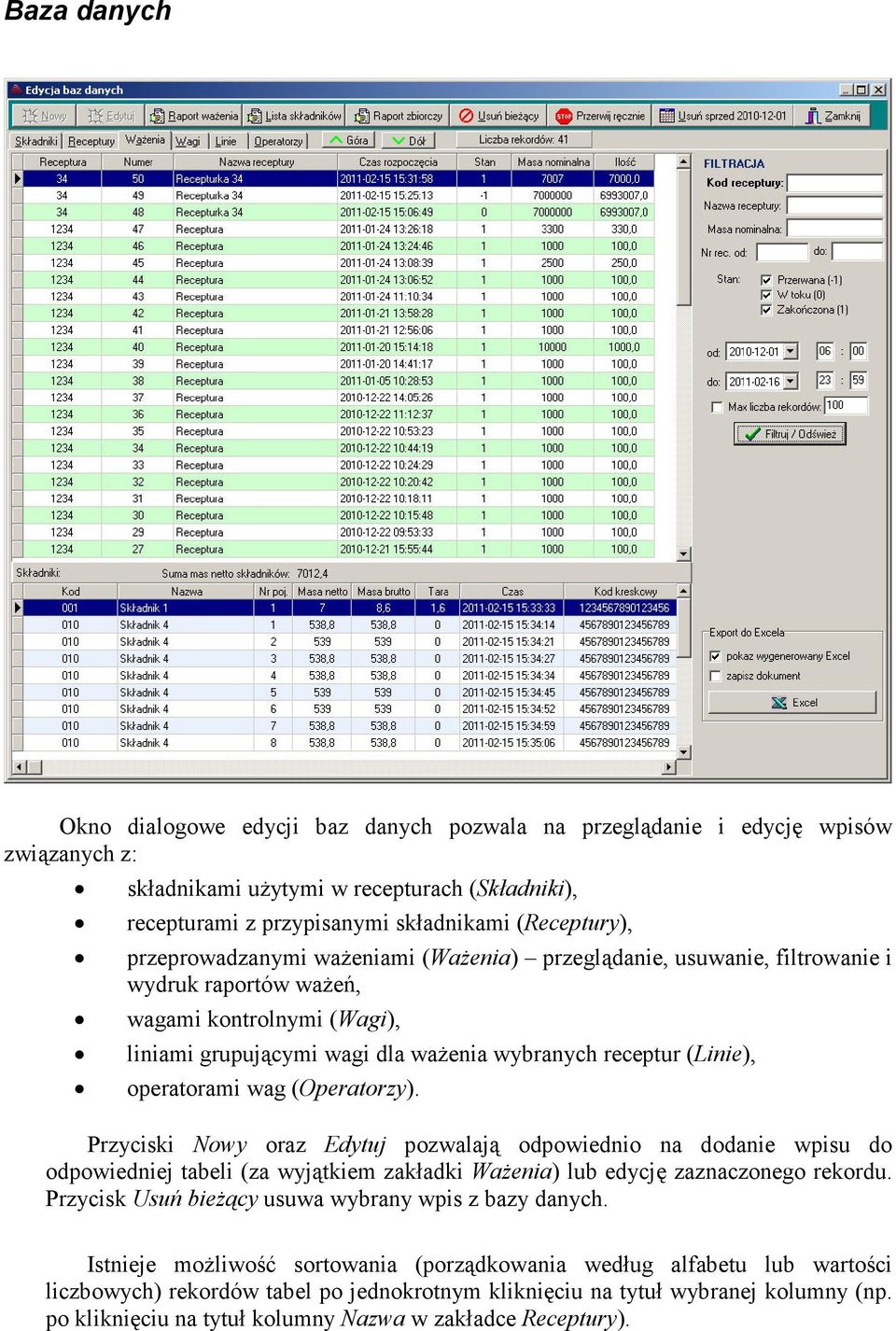Click the 'od' hour field 06

click(x=825, y=351)
